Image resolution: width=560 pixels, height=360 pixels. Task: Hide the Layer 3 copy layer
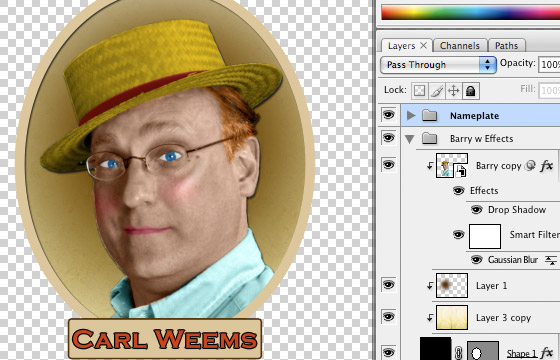click(x=389, y=317)
